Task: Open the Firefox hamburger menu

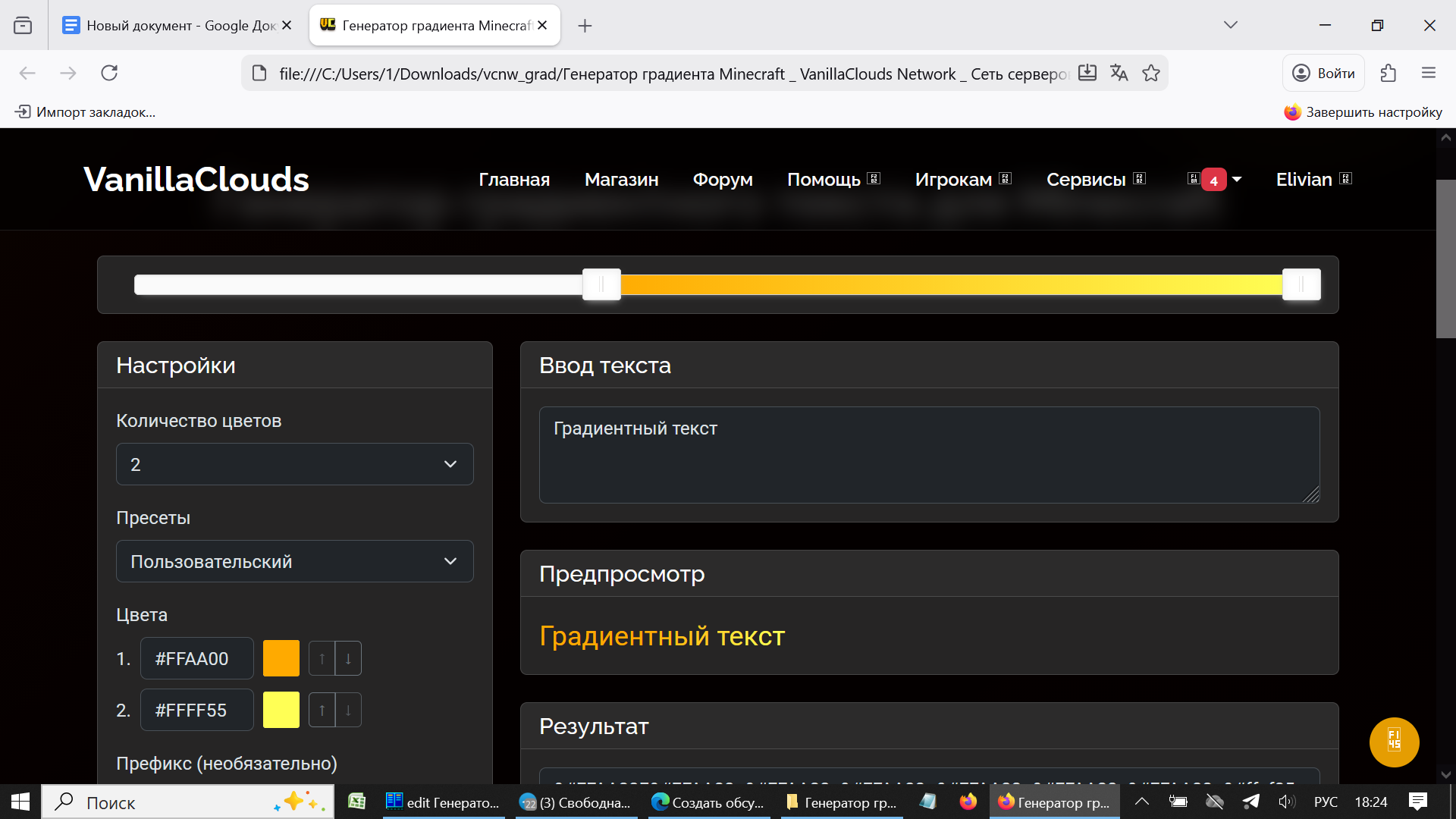Action: [1429, 73]
